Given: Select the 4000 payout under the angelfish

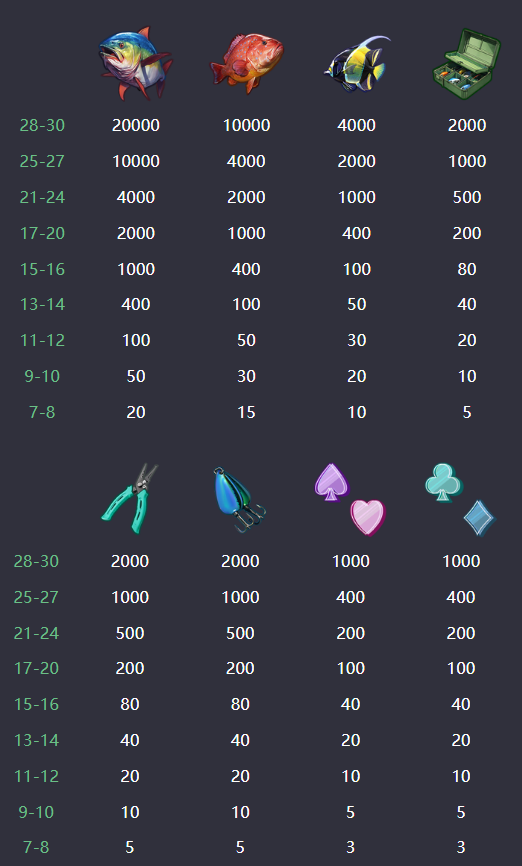Looking at the screenshot, I should pos(357,125).
